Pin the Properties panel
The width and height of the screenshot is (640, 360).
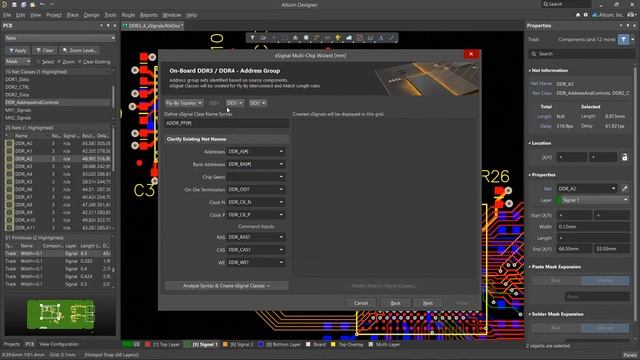pyautogui.click(x=628, y=25)
